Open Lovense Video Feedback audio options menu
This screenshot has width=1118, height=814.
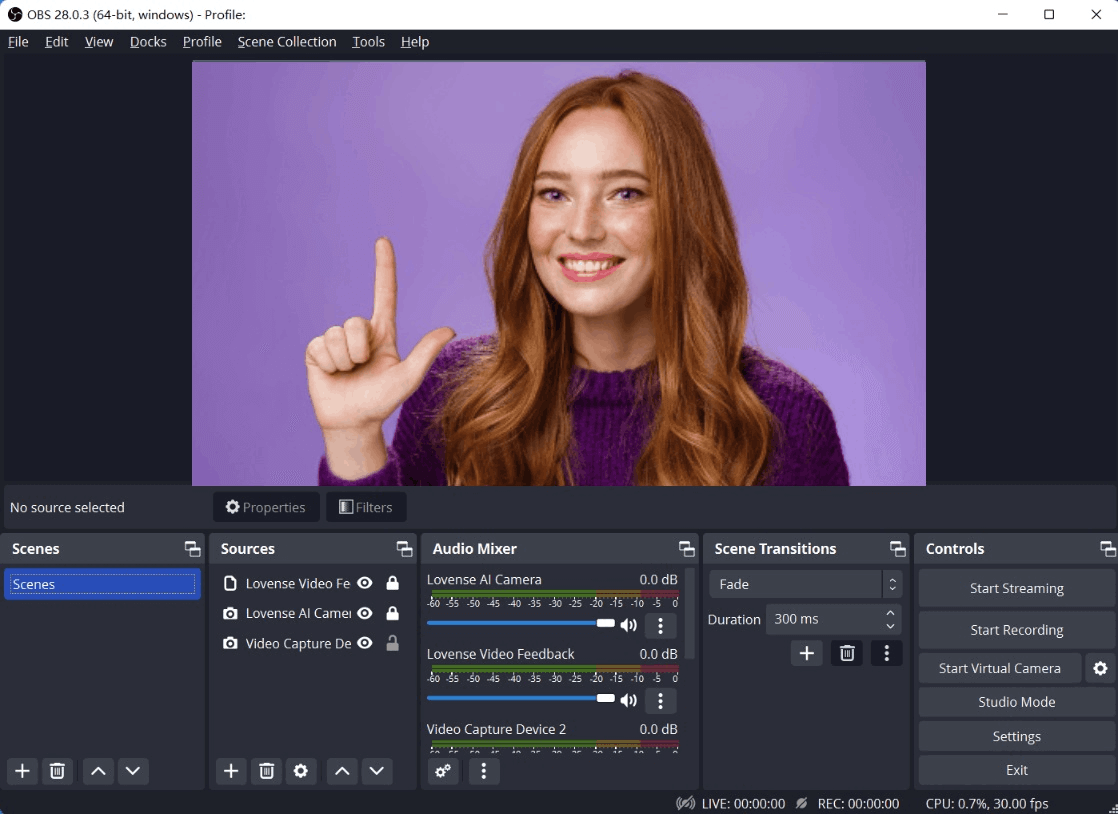660,700
